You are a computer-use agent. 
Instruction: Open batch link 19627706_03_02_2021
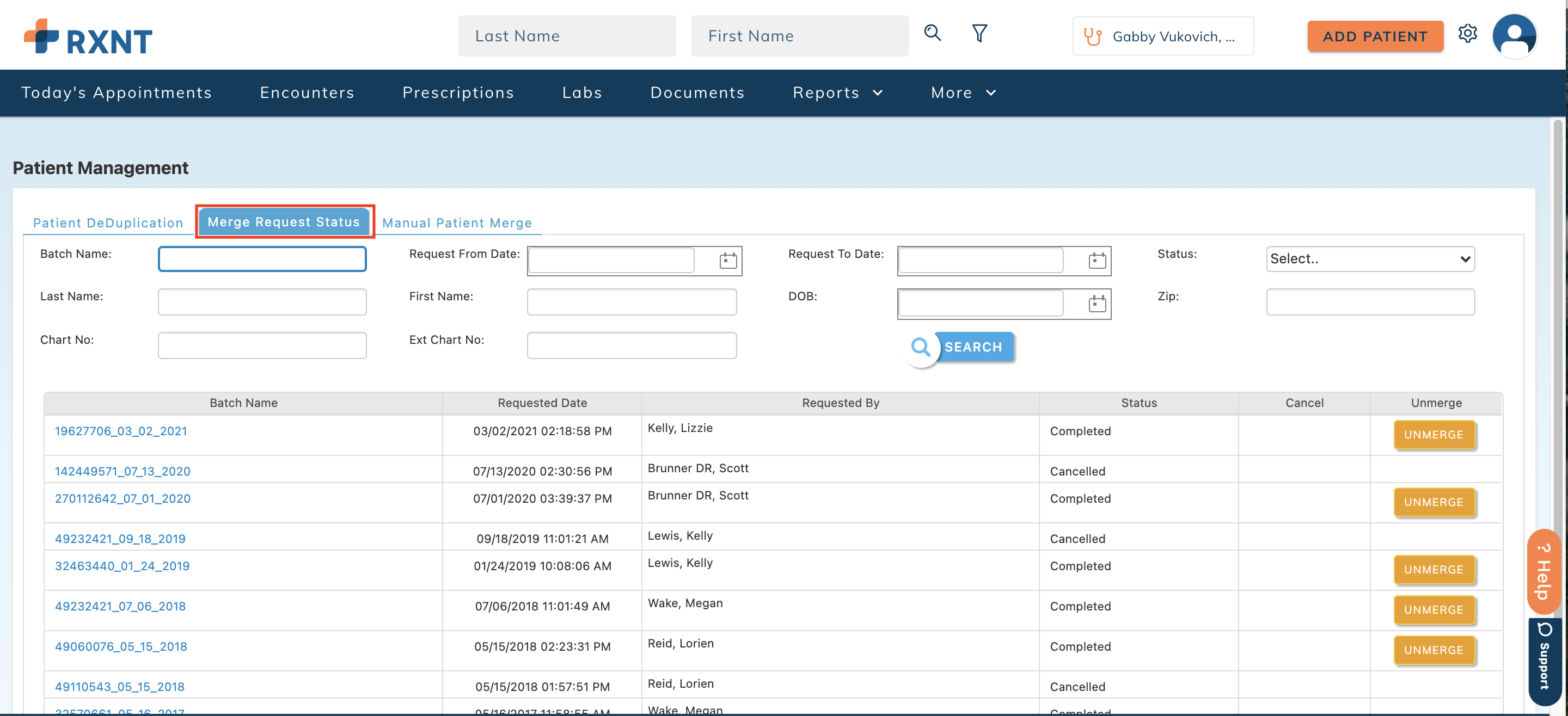point(120,431)
